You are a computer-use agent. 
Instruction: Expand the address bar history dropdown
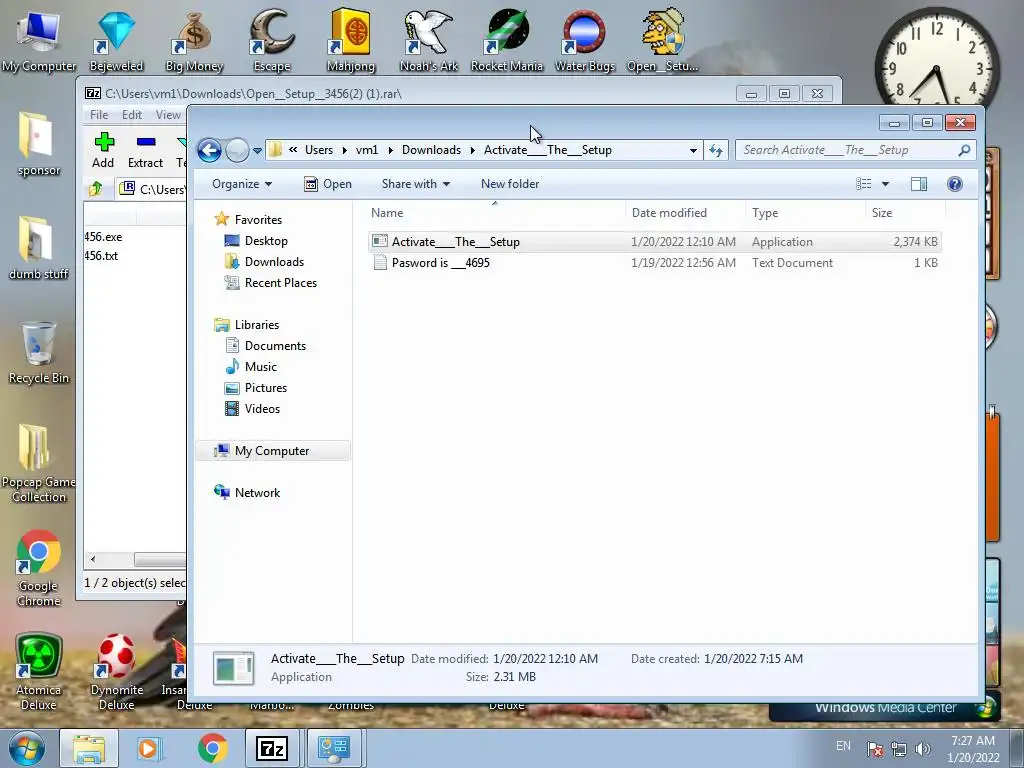[693, 151]
